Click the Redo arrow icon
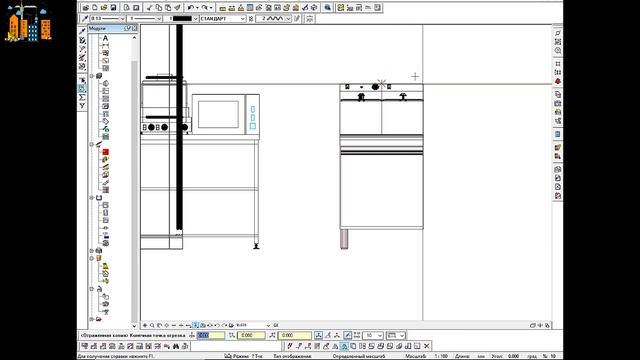The image size is (640, 360). [205, 7]
